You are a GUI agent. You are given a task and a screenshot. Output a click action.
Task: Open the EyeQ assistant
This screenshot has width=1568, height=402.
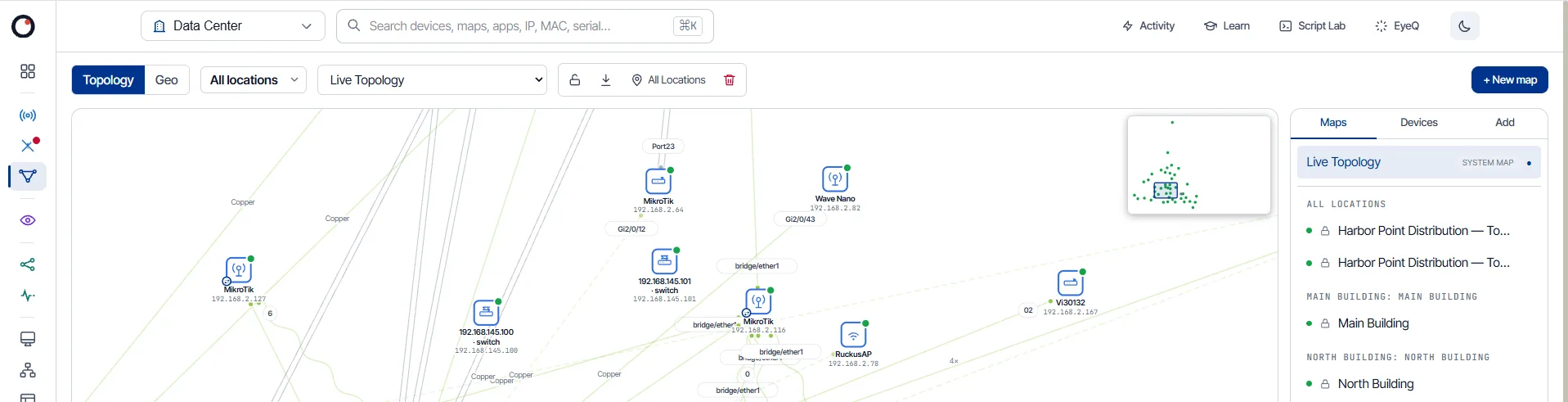click(x=1397, y=26)
